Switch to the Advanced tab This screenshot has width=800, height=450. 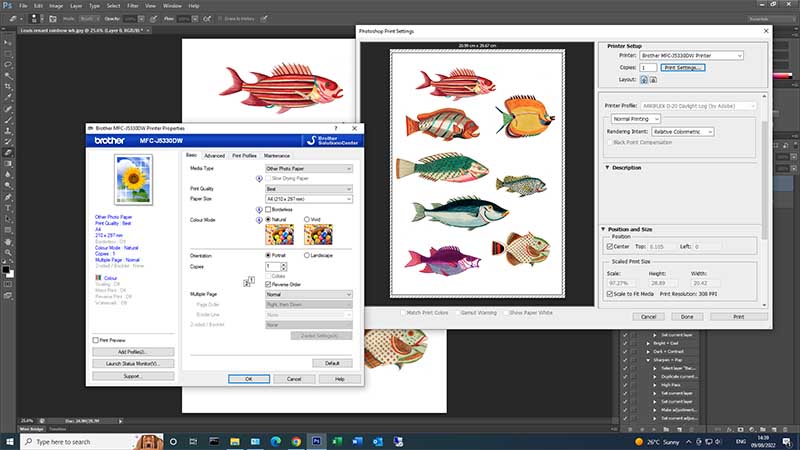214,156
